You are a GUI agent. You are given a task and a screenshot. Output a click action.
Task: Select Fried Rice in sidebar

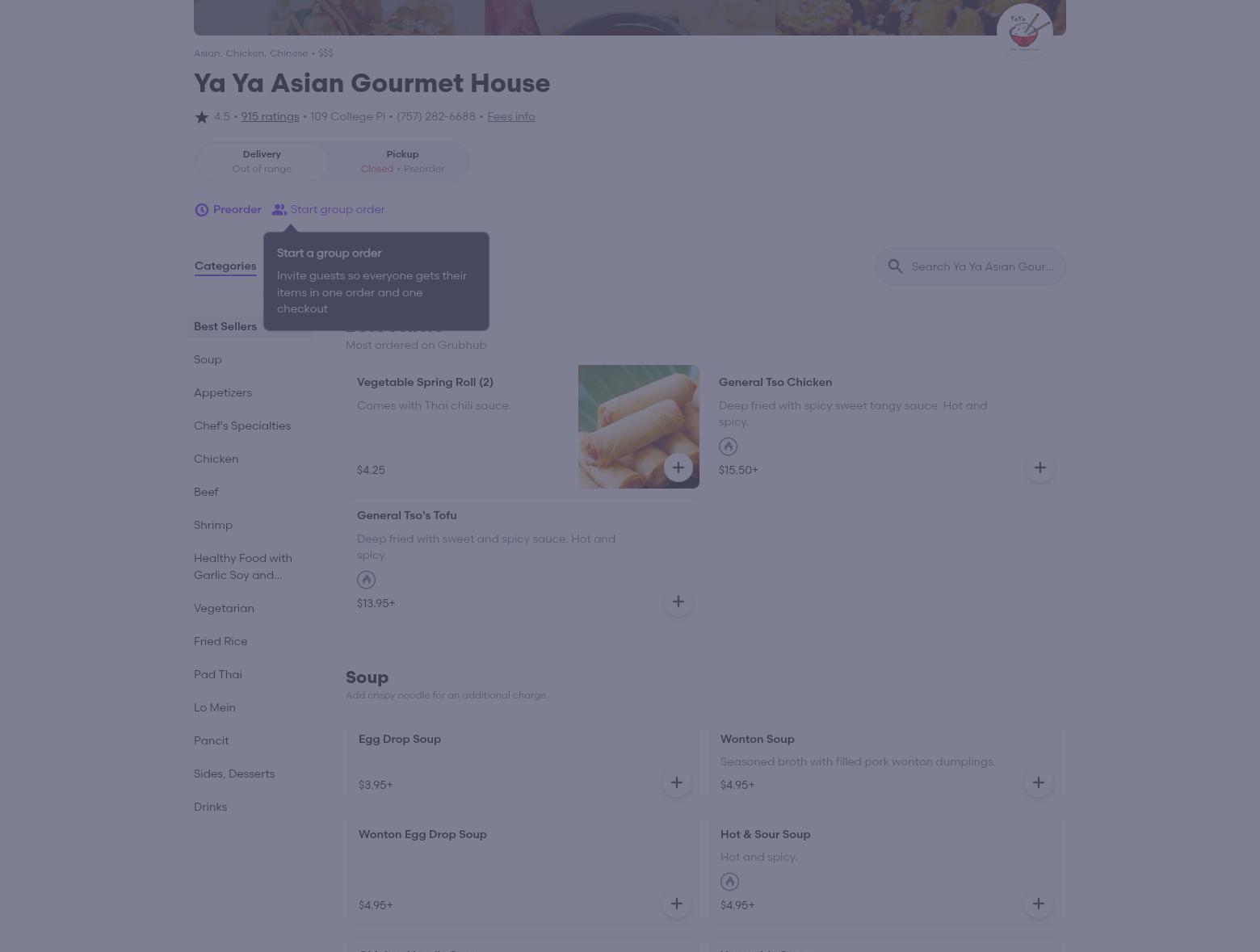(220, 641)
